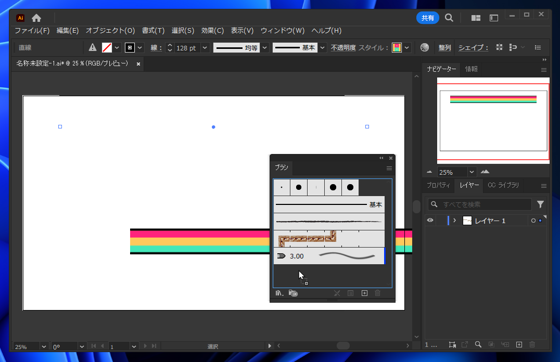The image size is (560, 362).
Task: Select the brown pattern border brush
Action: point(329,239)
